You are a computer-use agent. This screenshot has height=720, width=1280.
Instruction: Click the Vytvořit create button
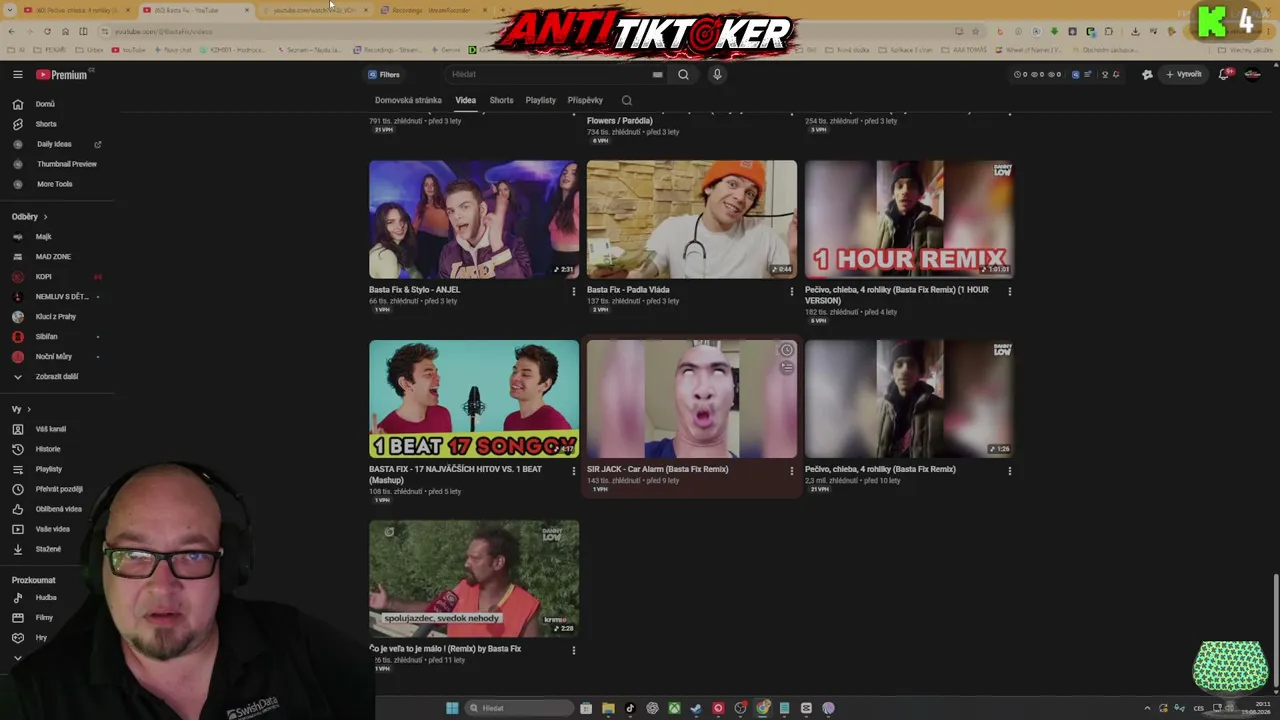click(x=1184, y=74)
